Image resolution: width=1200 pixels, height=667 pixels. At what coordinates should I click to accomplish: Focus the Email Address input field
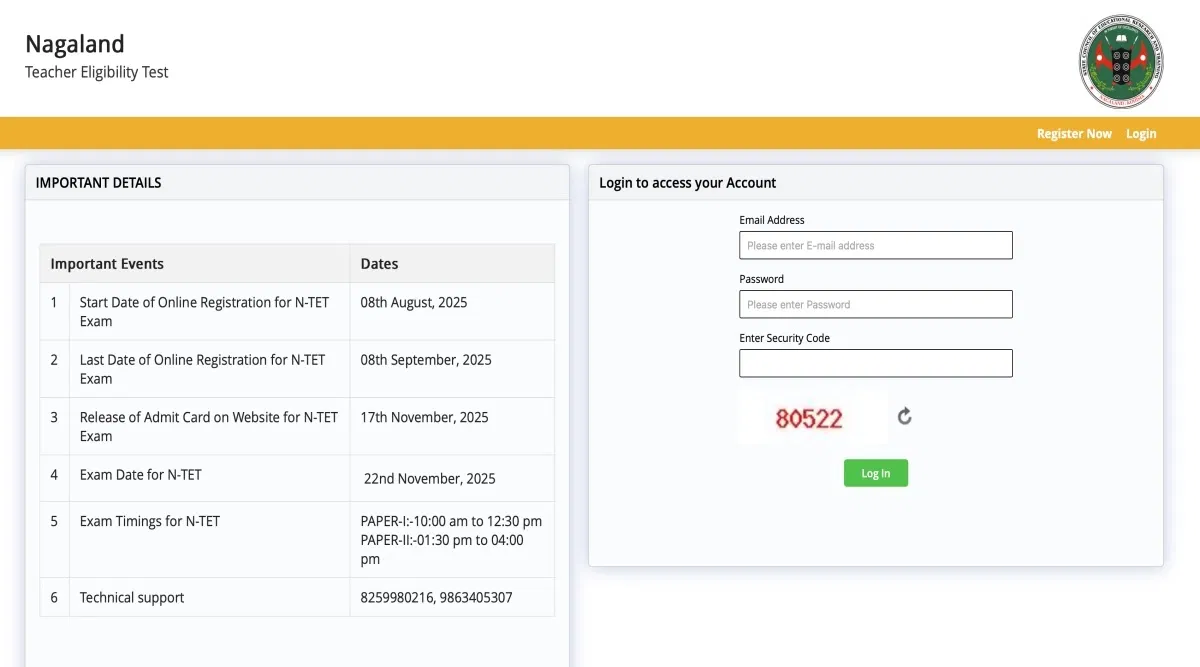click(875, 245)
